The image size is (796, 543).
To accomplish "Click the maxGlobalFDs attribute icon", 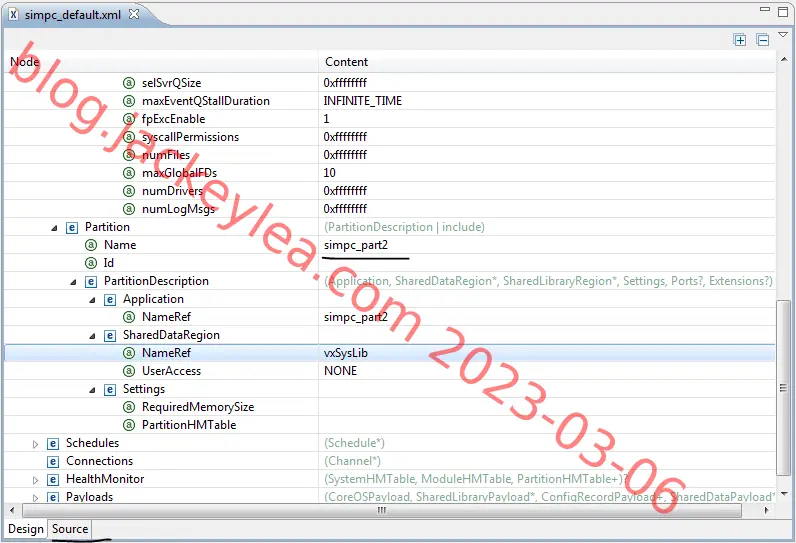I will click(x=129, y=173).
